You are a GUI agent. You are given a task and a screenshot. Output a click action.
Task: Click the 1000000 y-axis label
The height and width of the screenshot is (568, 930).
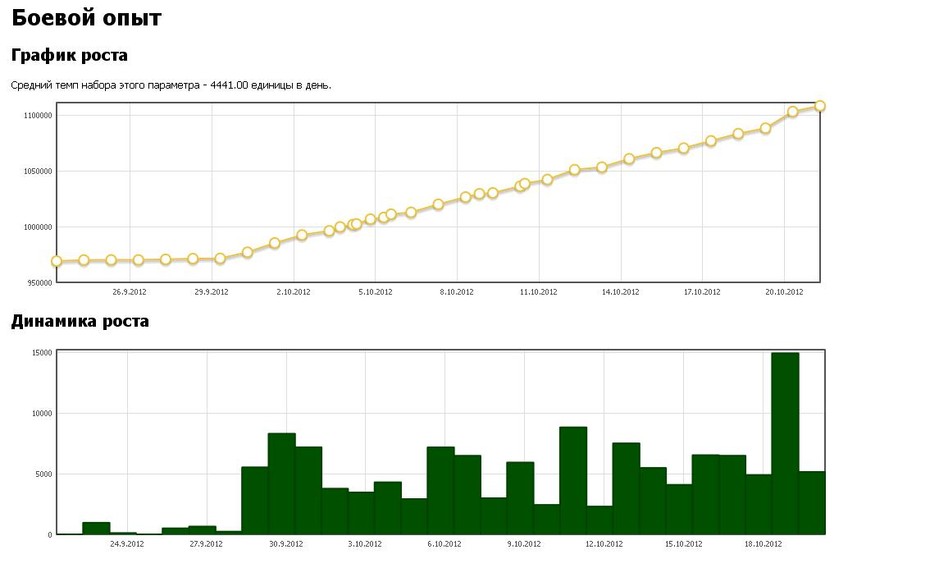(38, 227)
